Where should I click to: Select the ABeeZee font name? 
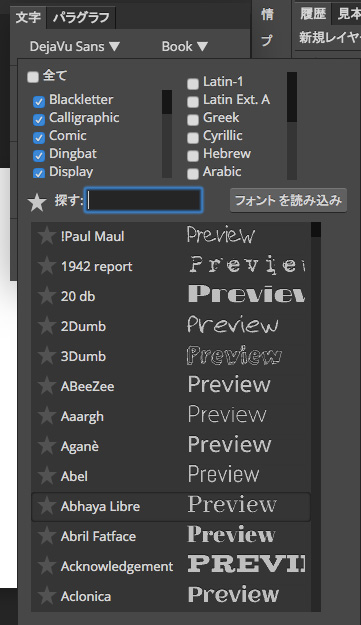[87, 386]
